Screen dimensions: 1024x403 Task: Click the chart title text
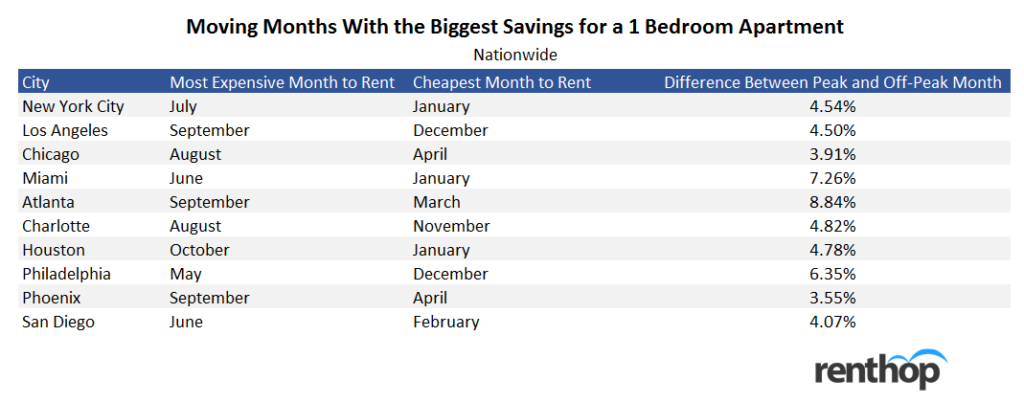point(515,26)
